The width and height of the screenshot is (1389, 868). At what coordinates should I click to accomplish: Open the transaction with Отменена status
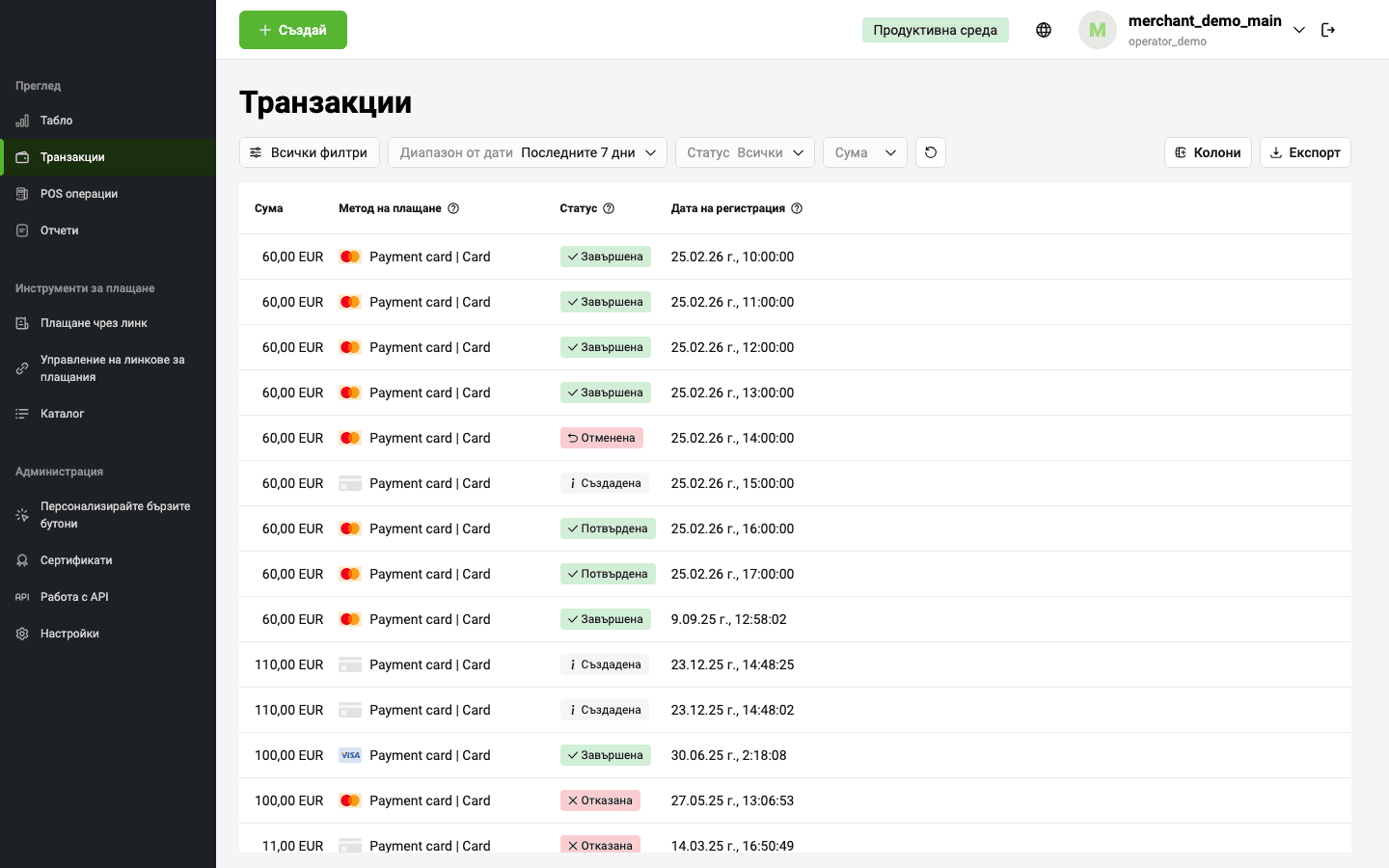pyautogui.click(x=601, y=438)
